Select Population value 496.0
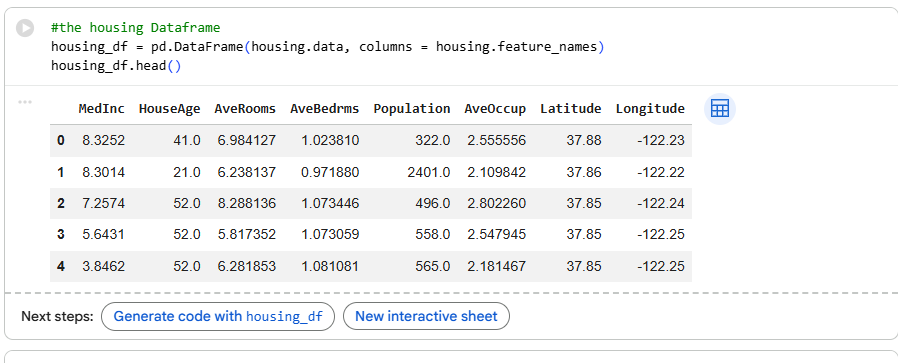 [x=433, y=203]
